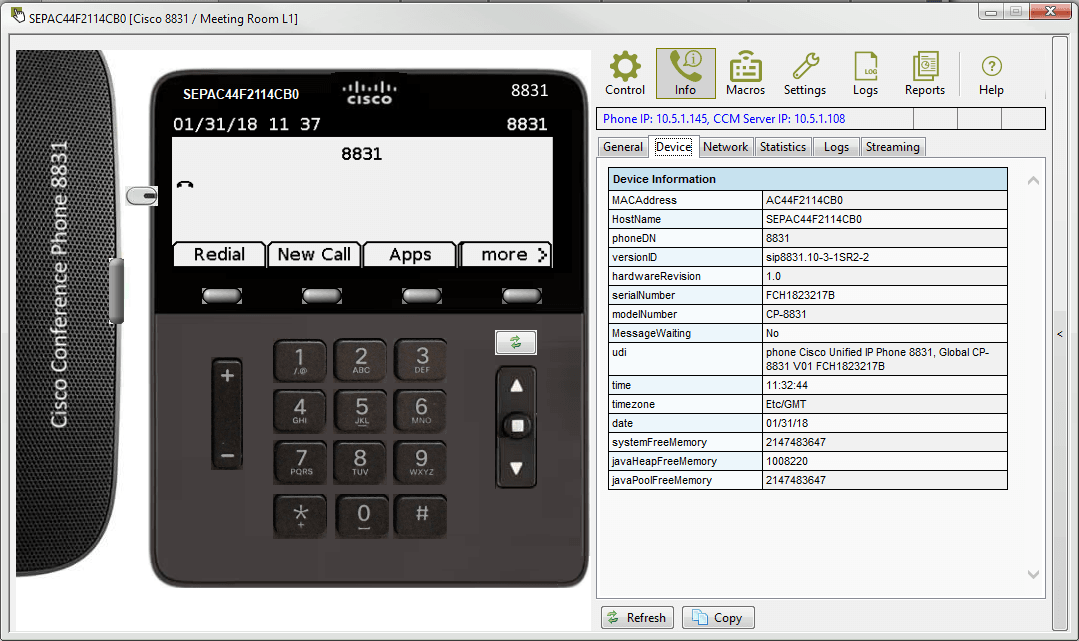Switch to the Streaming tab
1079x641 pixels.
[x=893, y=147]
